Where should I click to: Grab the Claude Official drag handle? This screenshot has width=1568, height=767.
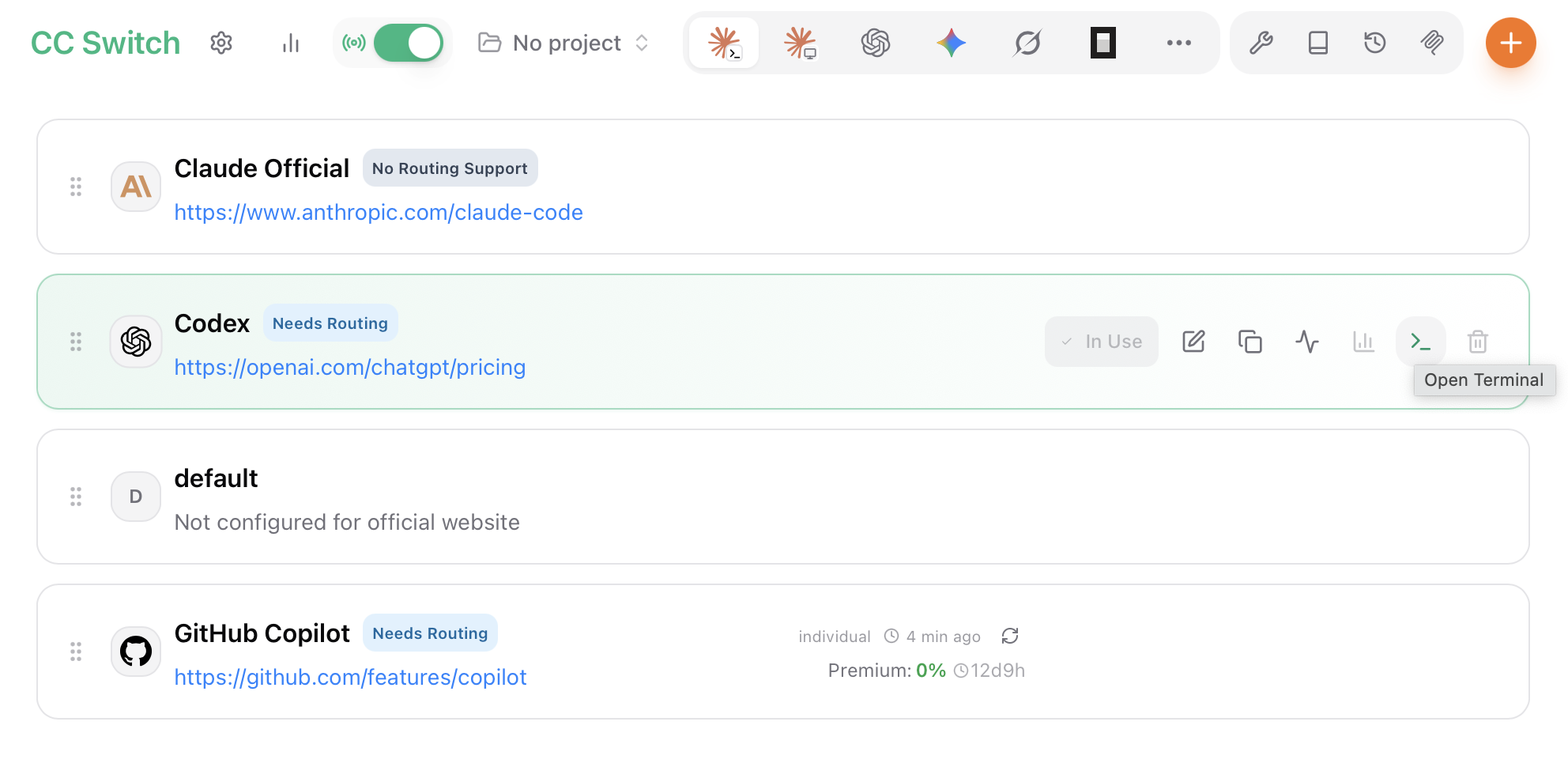tap(76, 187)
